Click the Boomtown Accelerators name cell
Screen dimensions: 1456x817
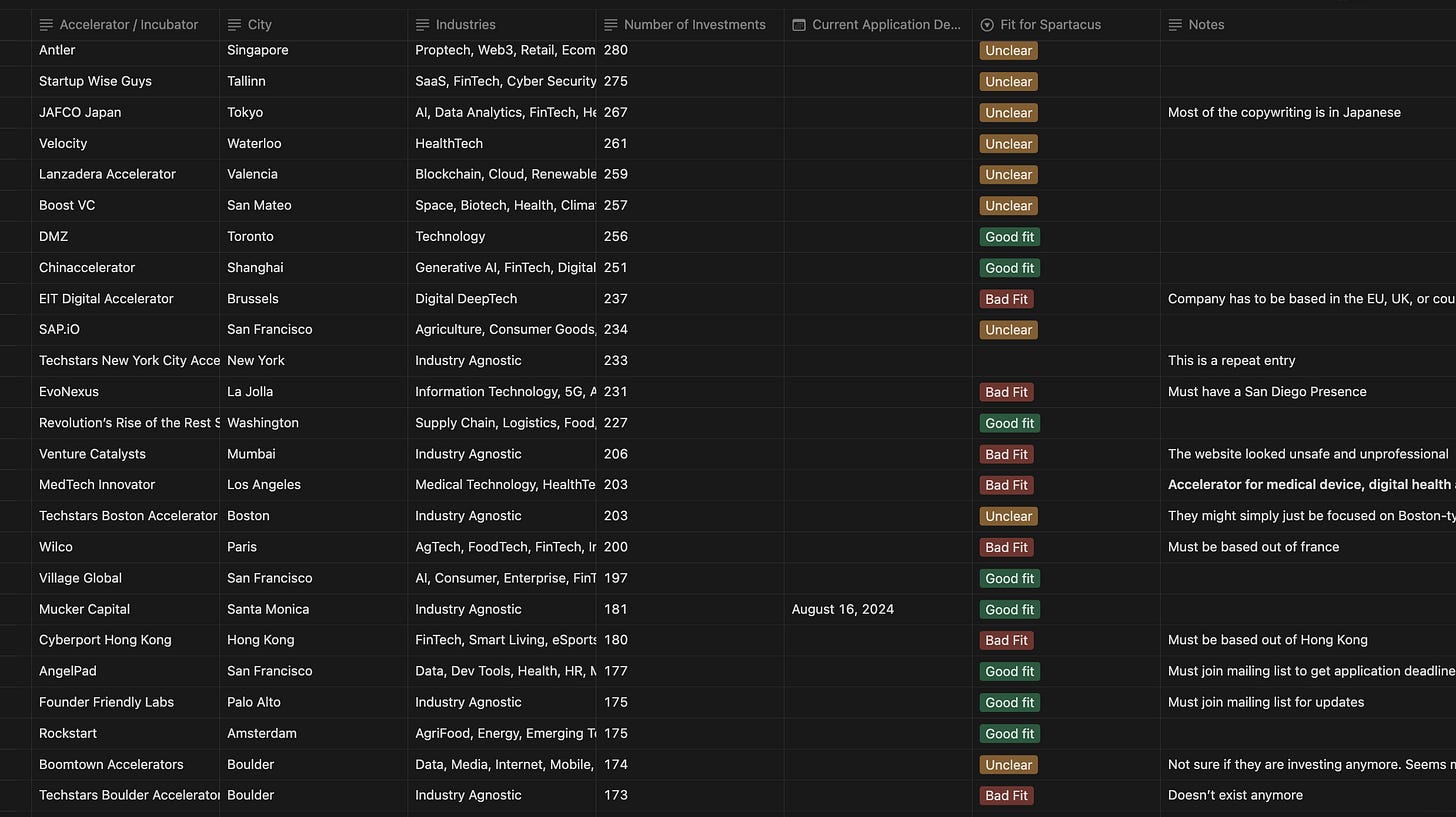tap(125, 764)
